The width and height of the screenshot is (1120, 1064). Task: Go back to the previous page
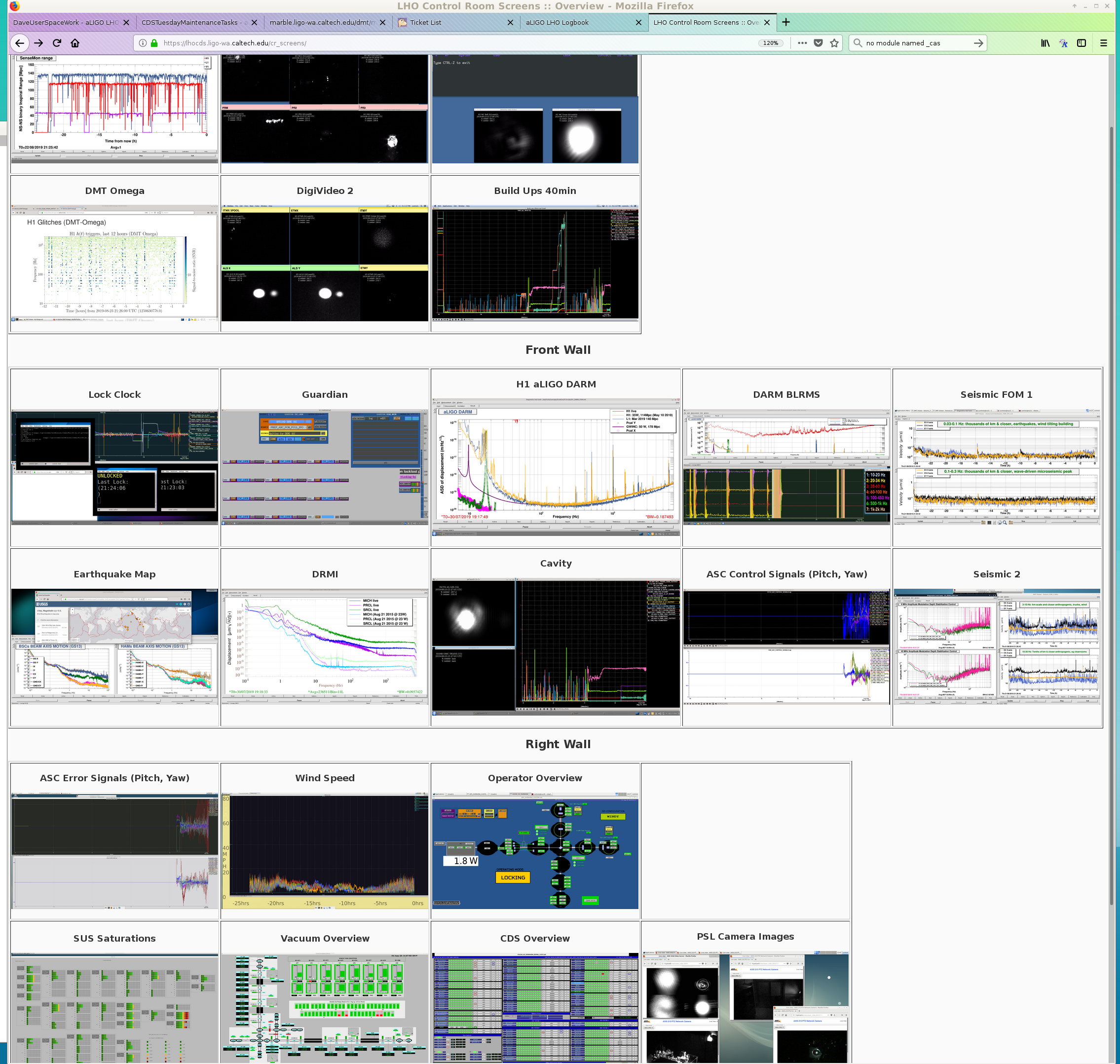click(19, 43)
